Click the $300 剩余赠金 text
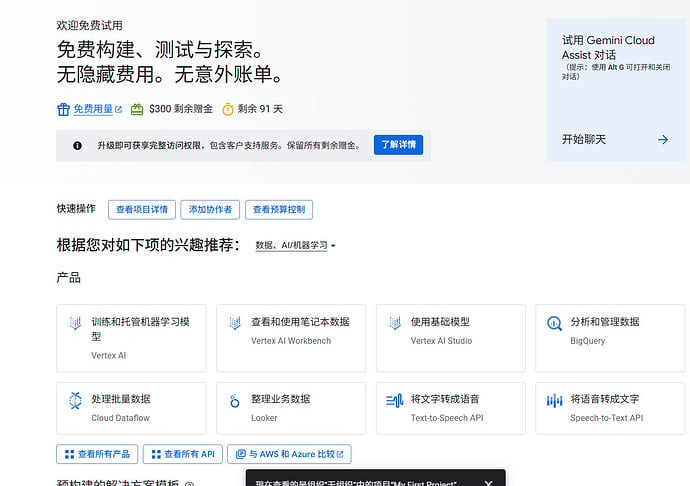Image resolution: width=690 pixels, height=486 pixels. [181, 109]
